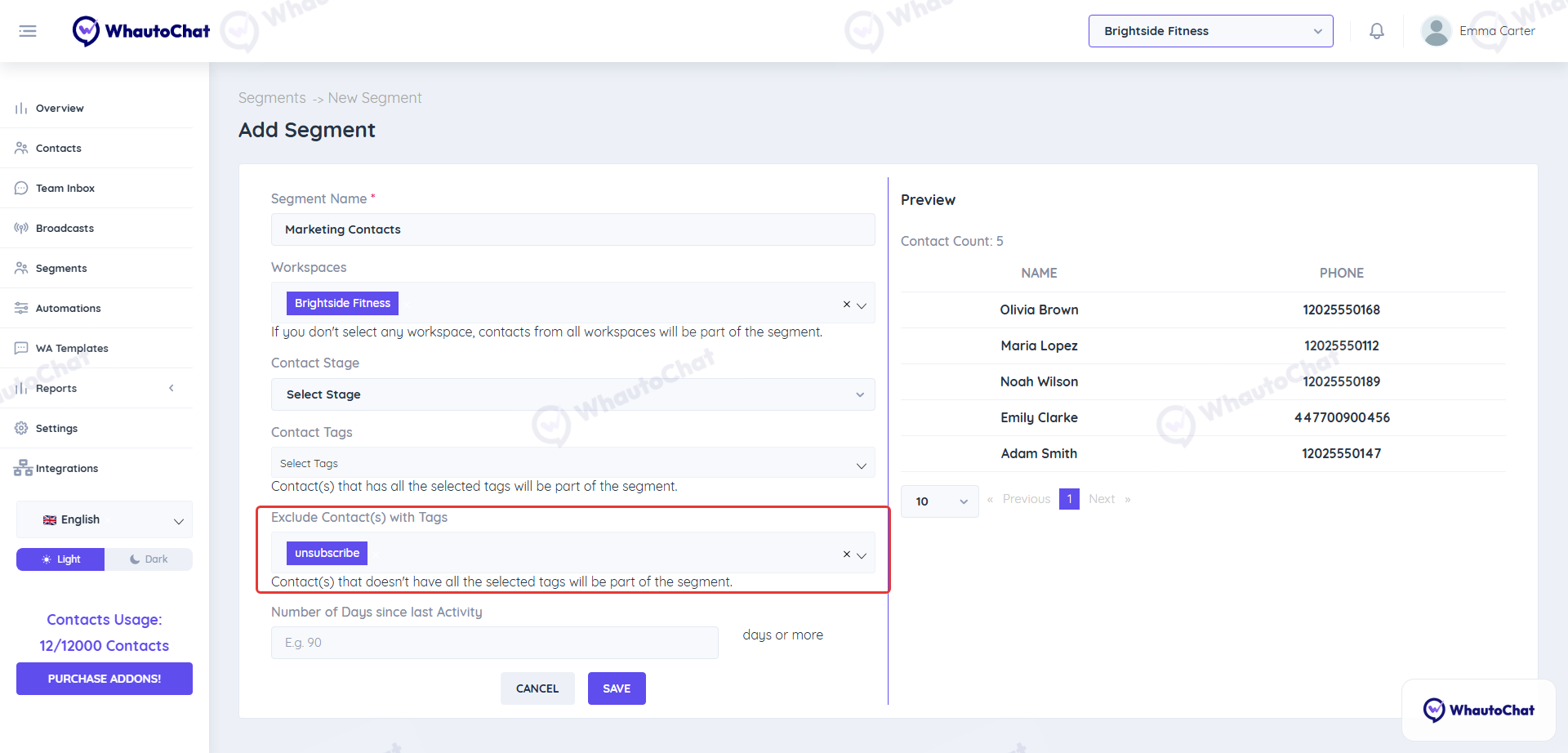Screen dimensions: 1568x753
Task: Click the PURCHASE ADDONS! button
Action: tap(105, 679)
